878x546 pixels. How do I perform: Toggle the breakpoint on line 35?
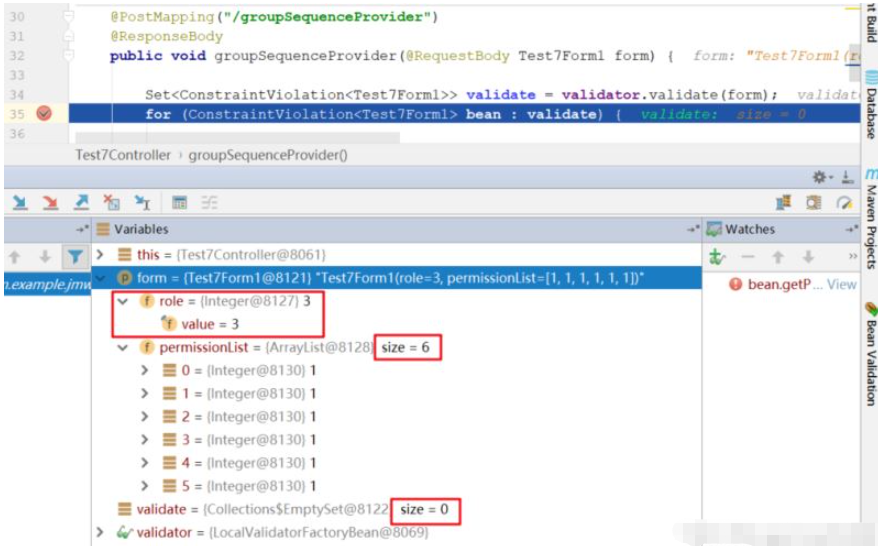44,114
